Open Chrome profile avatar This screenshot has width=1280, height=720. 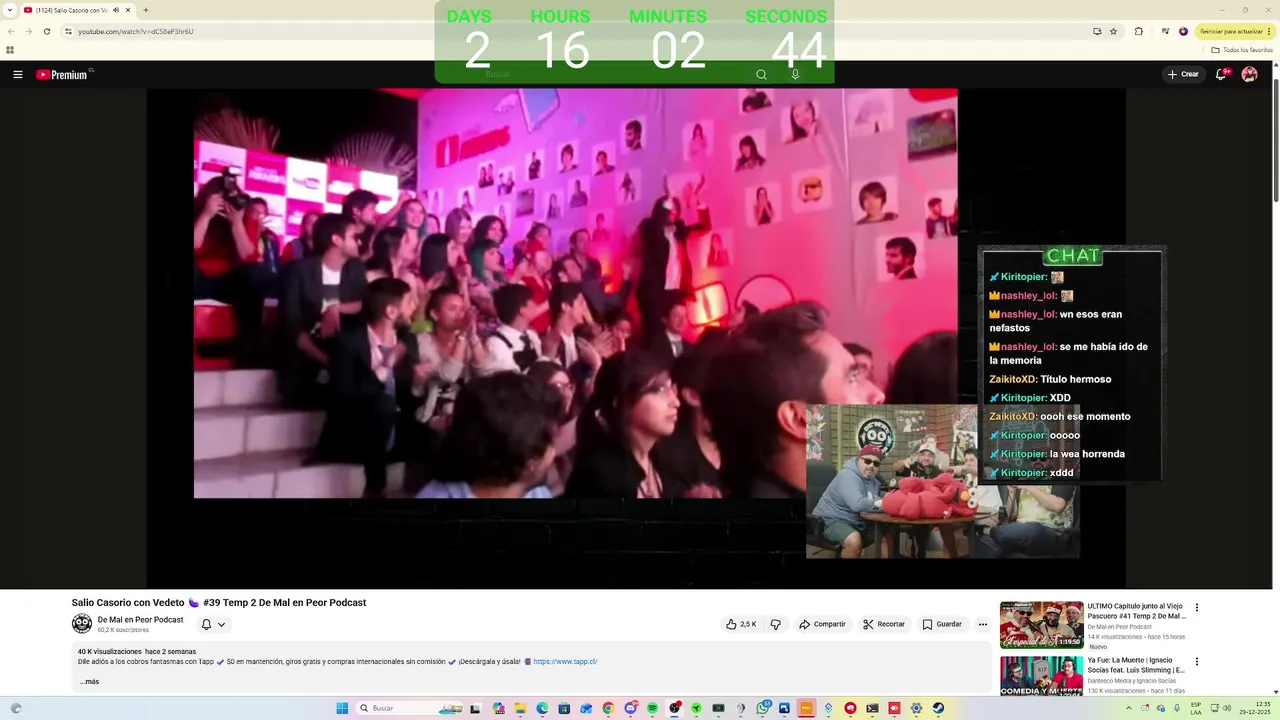(x=1183, y=31)
